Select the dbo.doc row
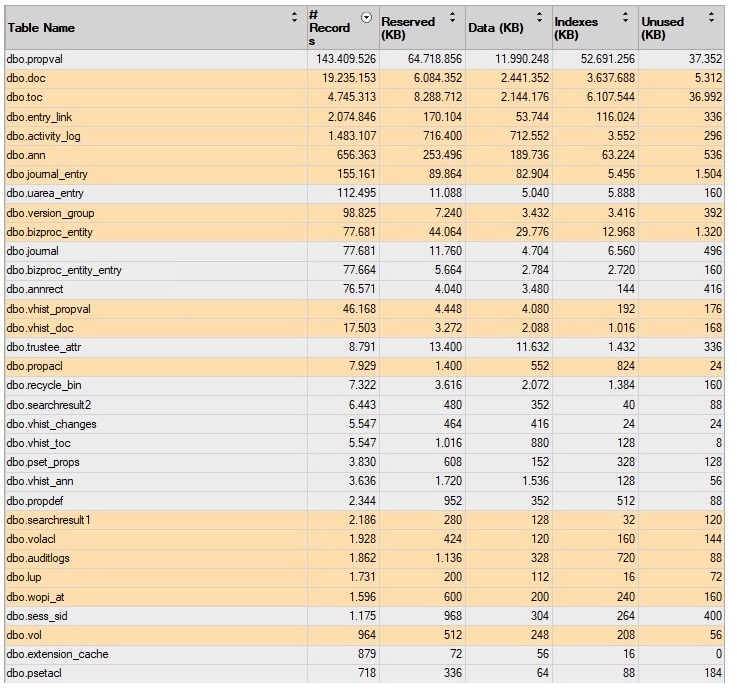This screenshot has width=737, height=690. [x=25, y=79]
